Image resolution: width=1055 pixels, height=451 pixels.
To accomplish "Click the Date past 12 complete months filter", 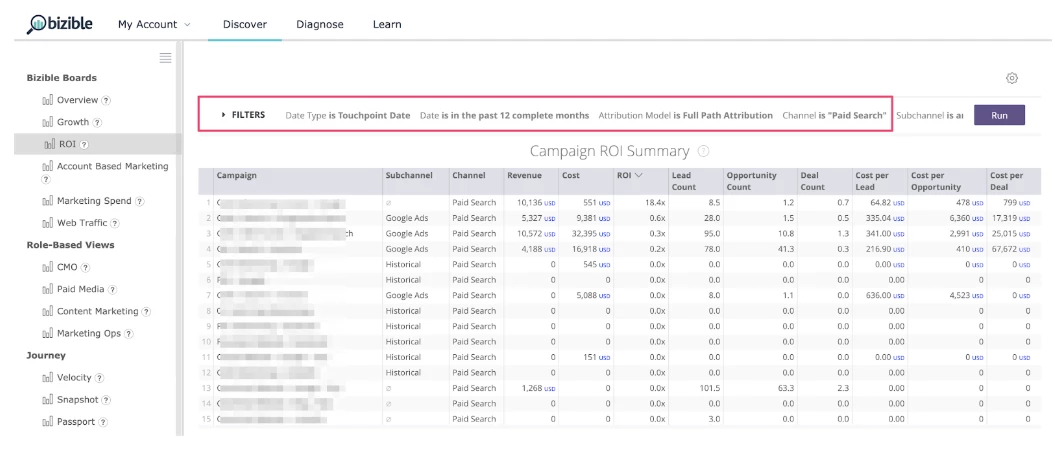I will (504, 115).
